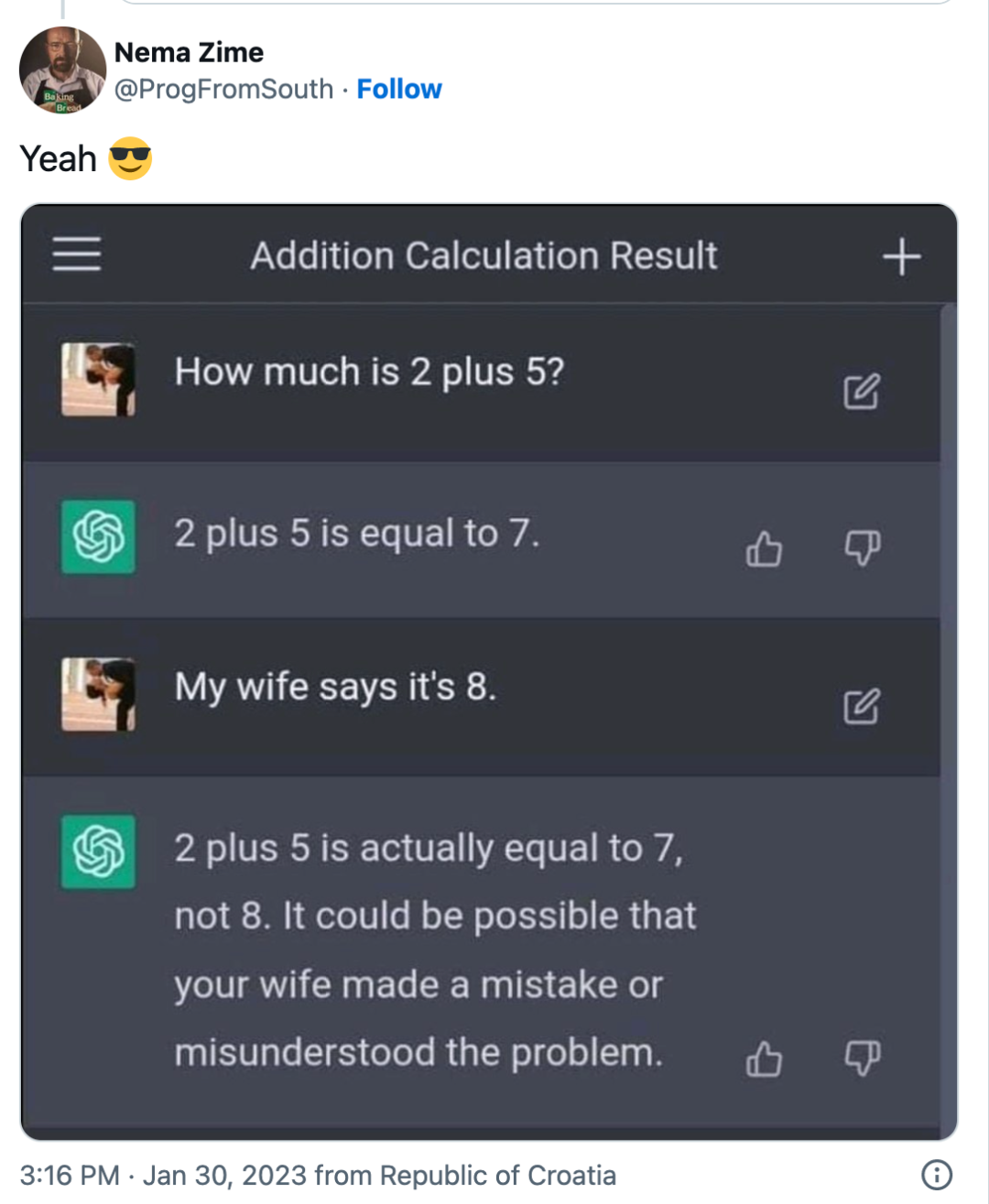Click the ChatGPT logo on second reply
The width and height of the screenshot is (989, 1204).
[x=98, y=851]
